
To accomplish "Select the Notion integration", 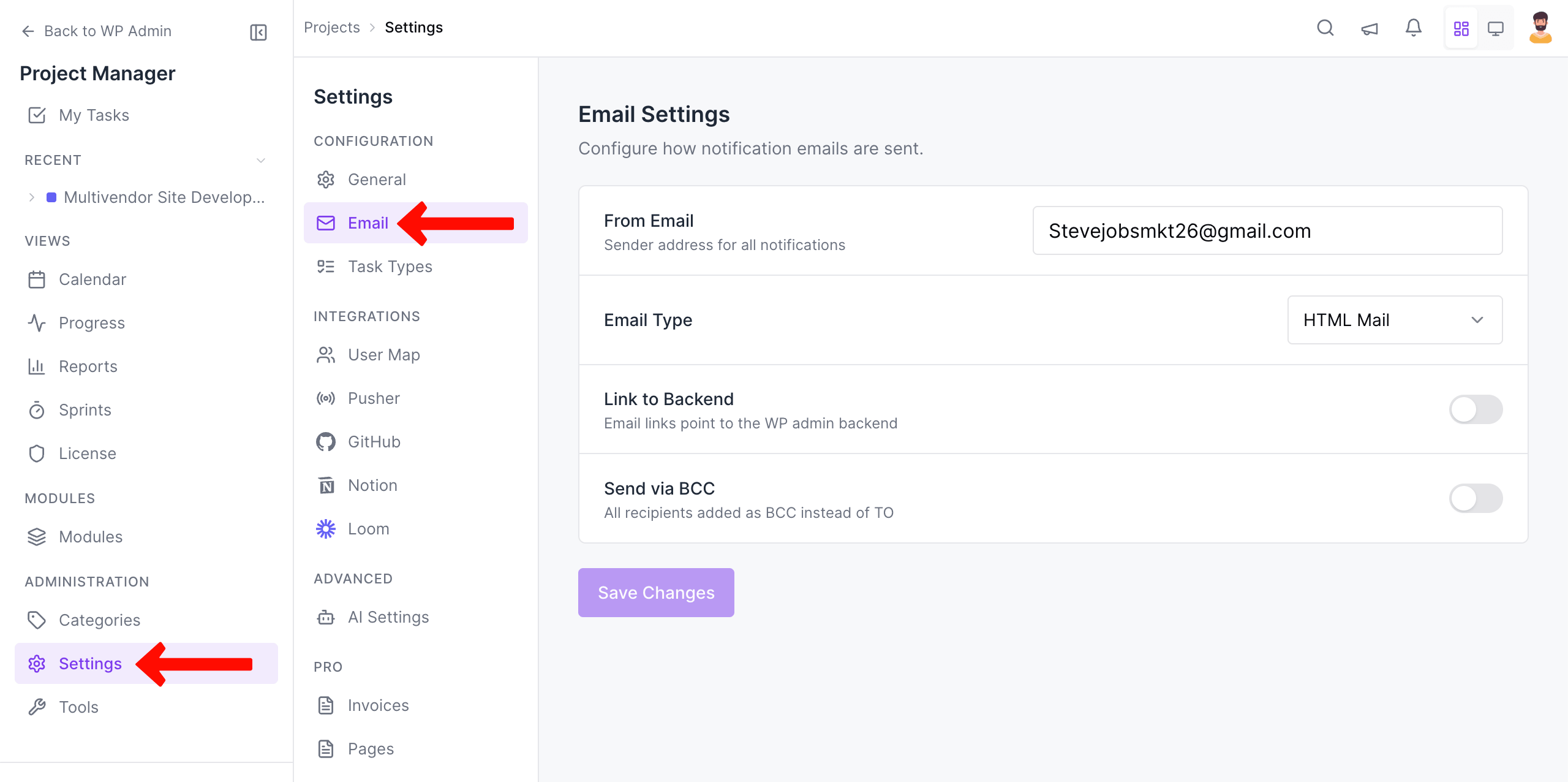I will tap(372, 485).
